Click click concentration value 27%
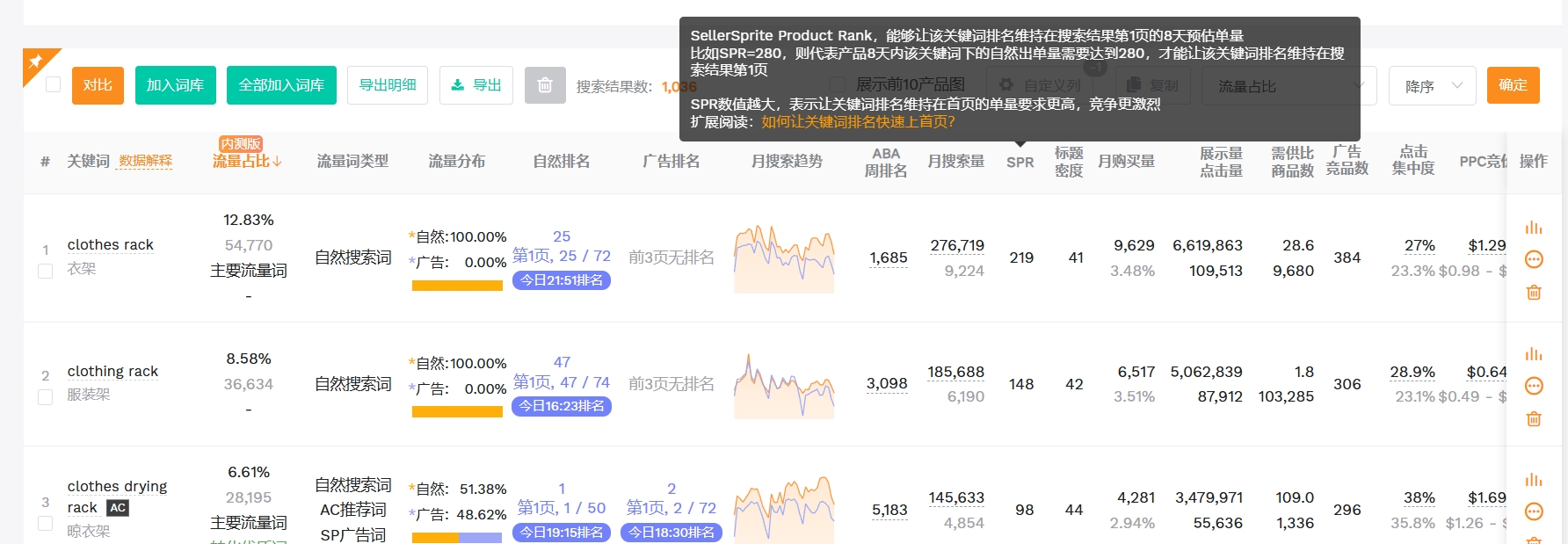 pos(1419,245)
